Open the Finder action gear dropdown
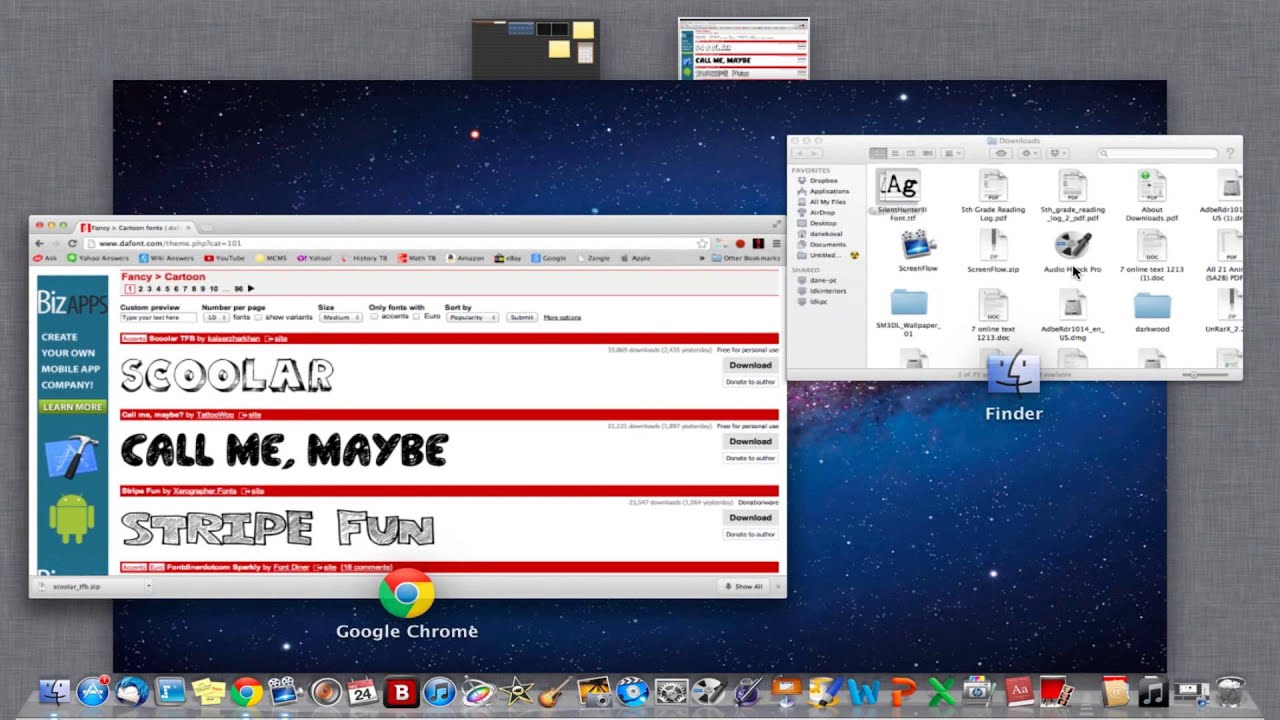The width and height of the screenshot is (1280, 720). 1029,153
